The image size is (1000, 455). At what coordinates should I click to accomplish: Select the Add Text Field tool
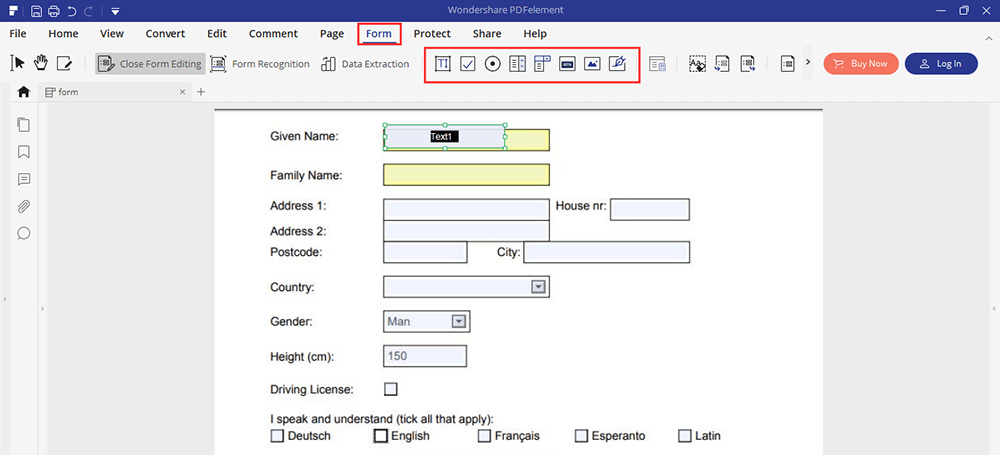coord(442,64)
